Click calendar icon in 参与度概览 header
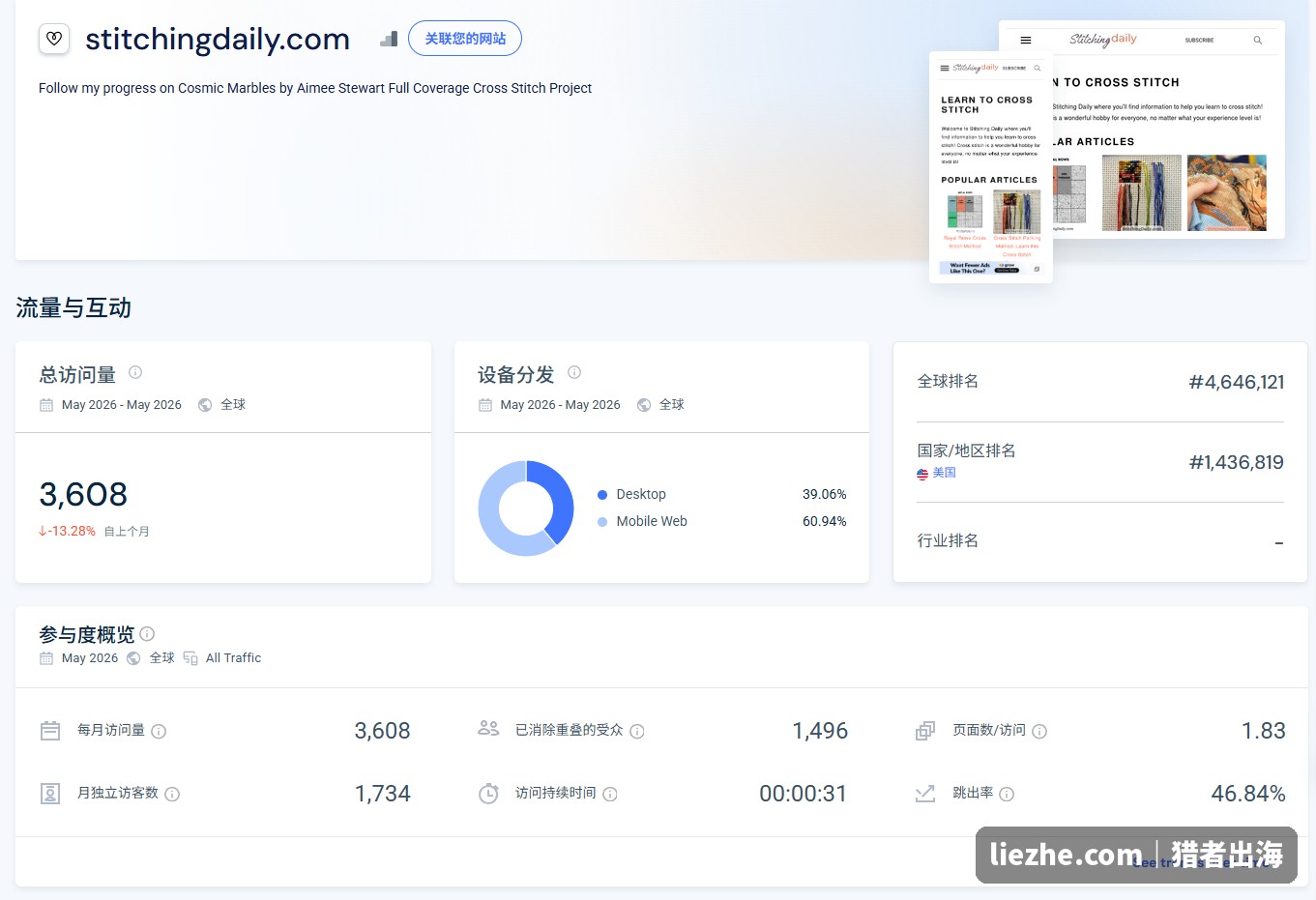Screen dimensions: 1316x900 46,658
